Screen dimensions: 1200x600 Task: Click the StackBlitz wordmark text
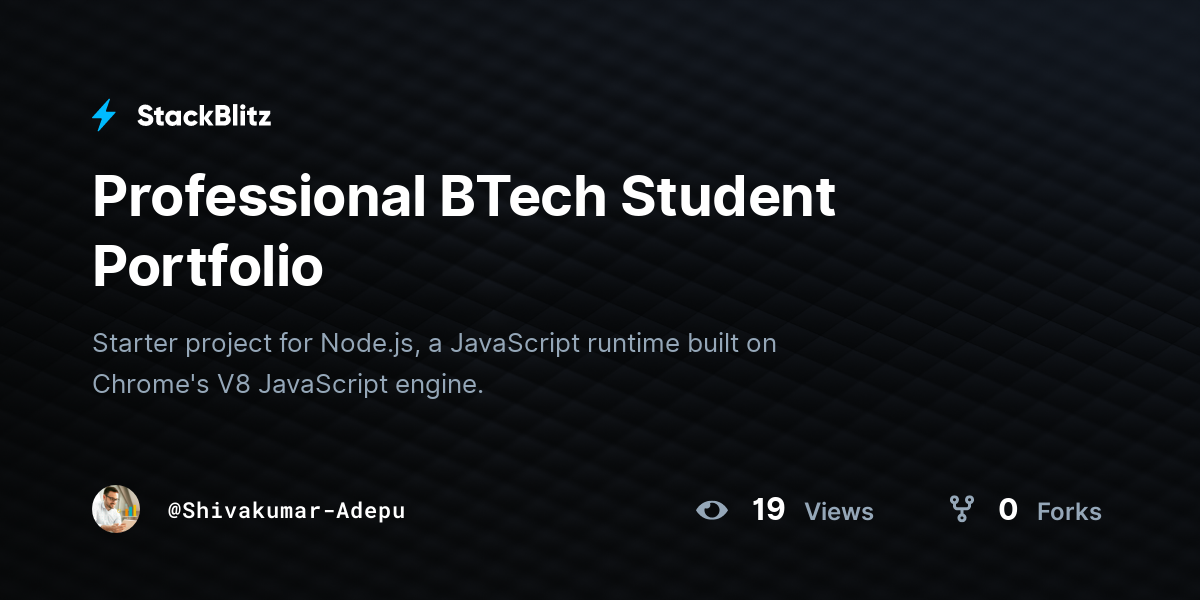point(204,116)
